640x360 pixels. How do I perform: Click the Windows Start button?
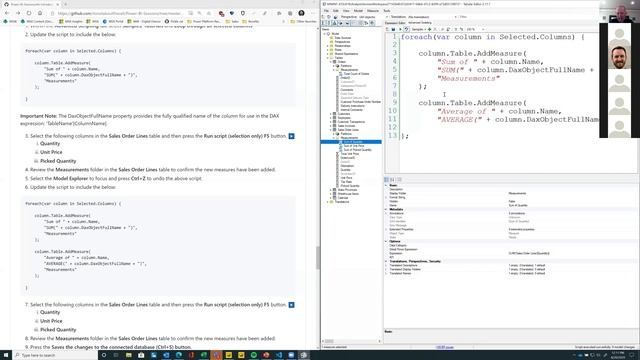pos(6,355)
